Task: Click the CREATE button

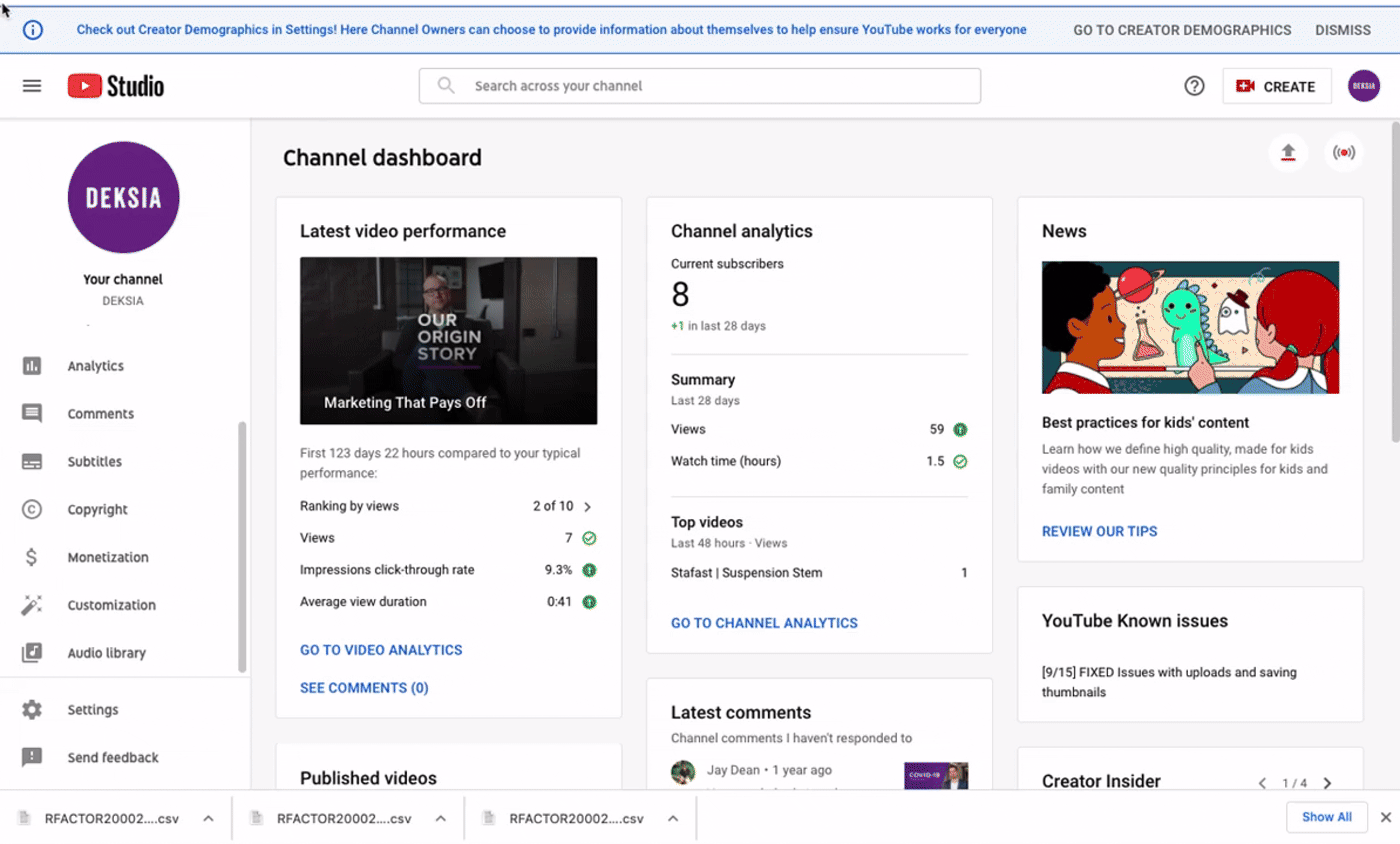Action: point(1276,86)
